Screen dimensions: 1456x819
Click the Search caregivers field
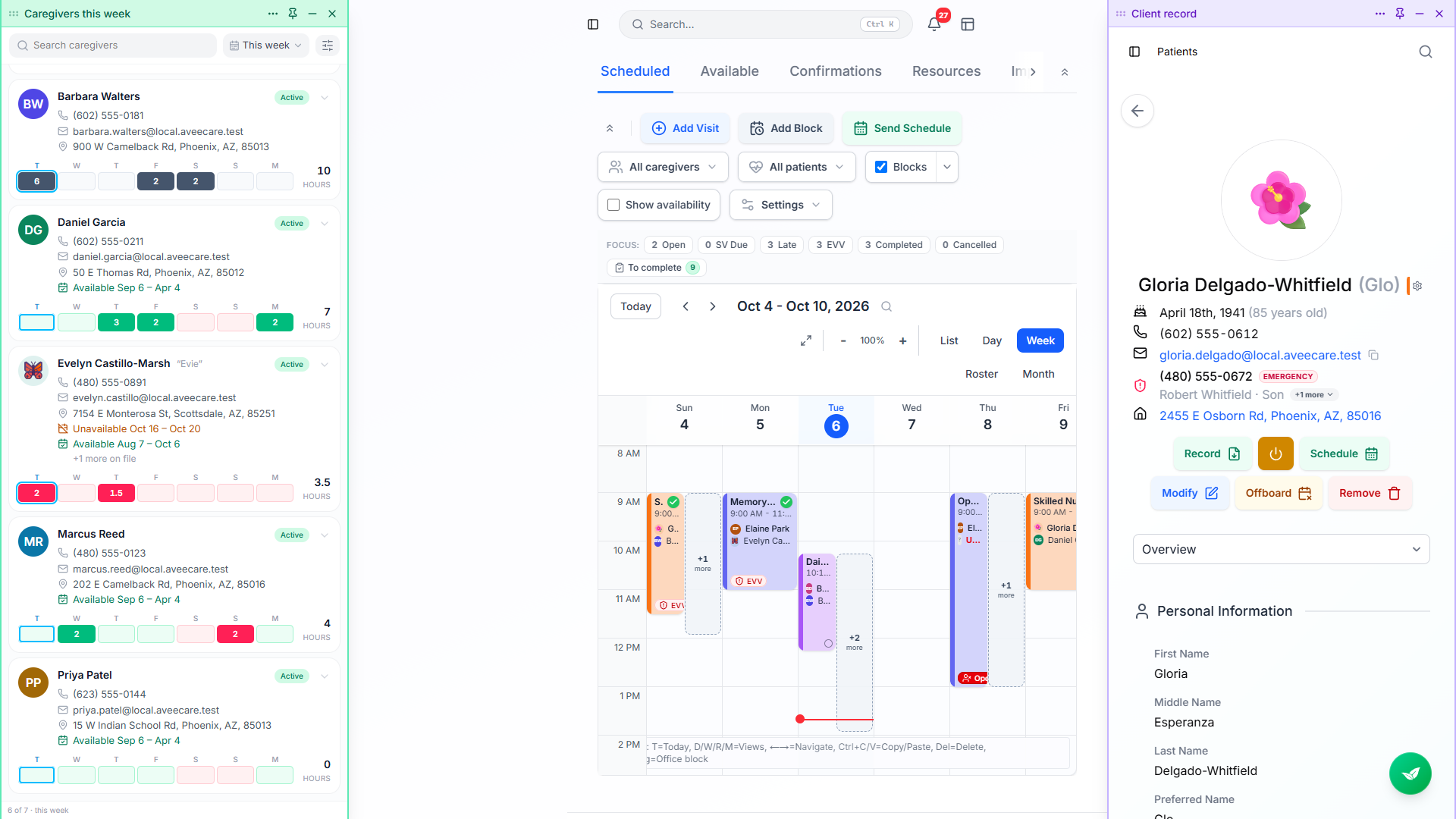pos(113,45)
